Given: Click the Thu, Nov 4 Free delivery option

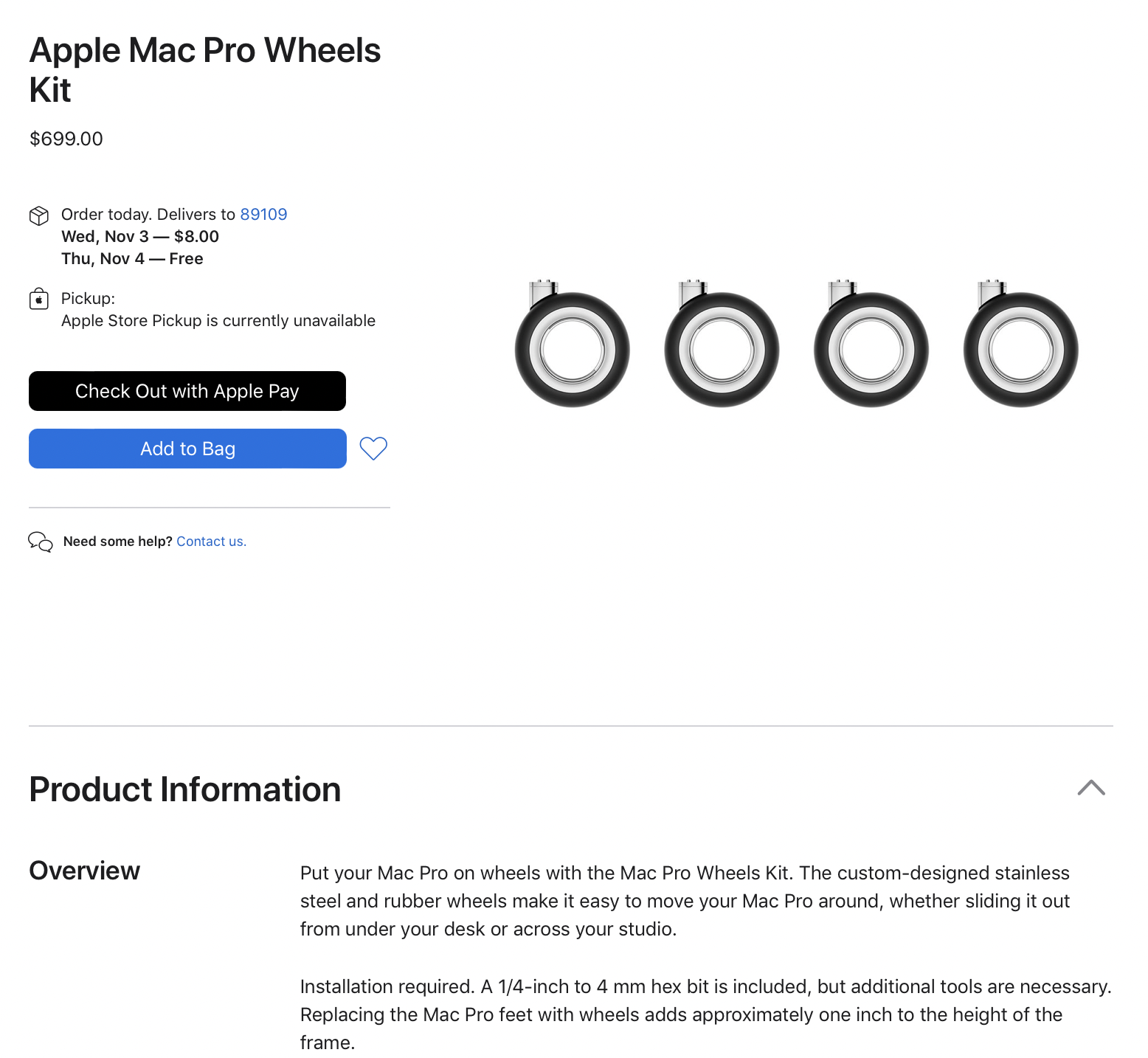Looking at the screenshot, I should (x=132, y=259).
